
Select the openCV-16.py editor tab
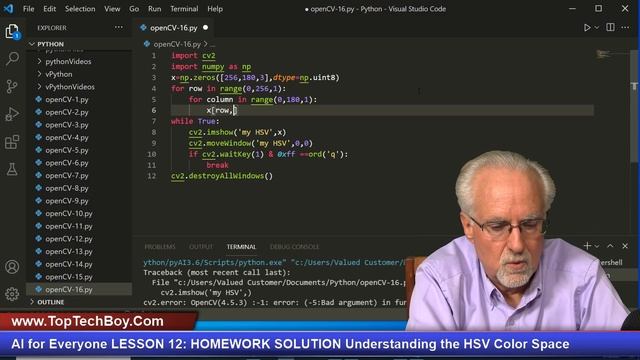[x=173, y=28]
